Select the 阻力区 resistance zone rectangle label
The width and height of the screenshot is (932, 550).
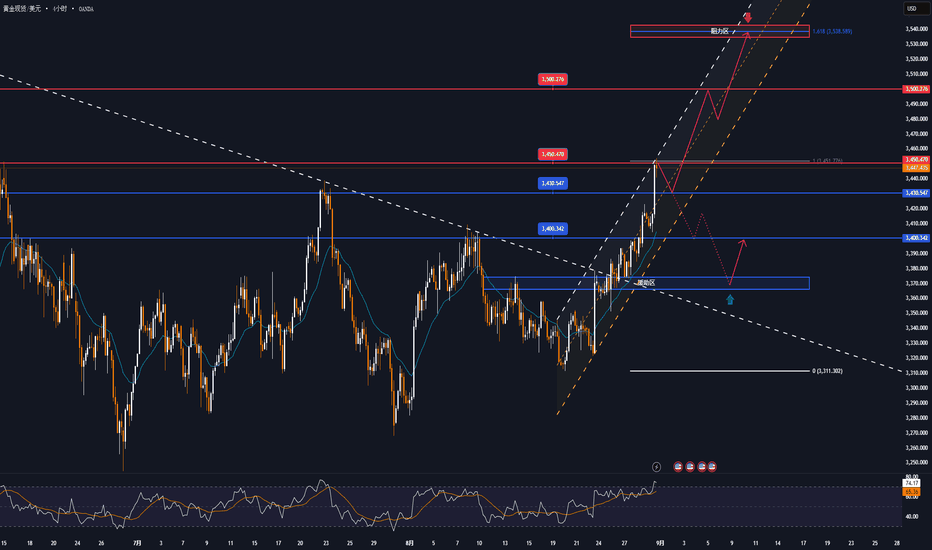pyautogui.click(x=719, y=31)
